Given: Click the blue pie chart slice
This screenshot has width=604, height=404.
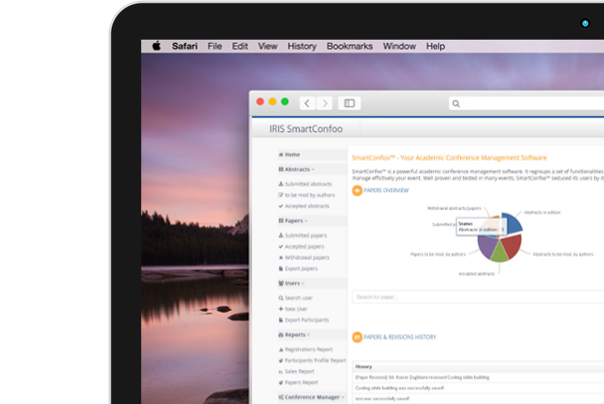Looking at the screenshot, I should 509,223.
